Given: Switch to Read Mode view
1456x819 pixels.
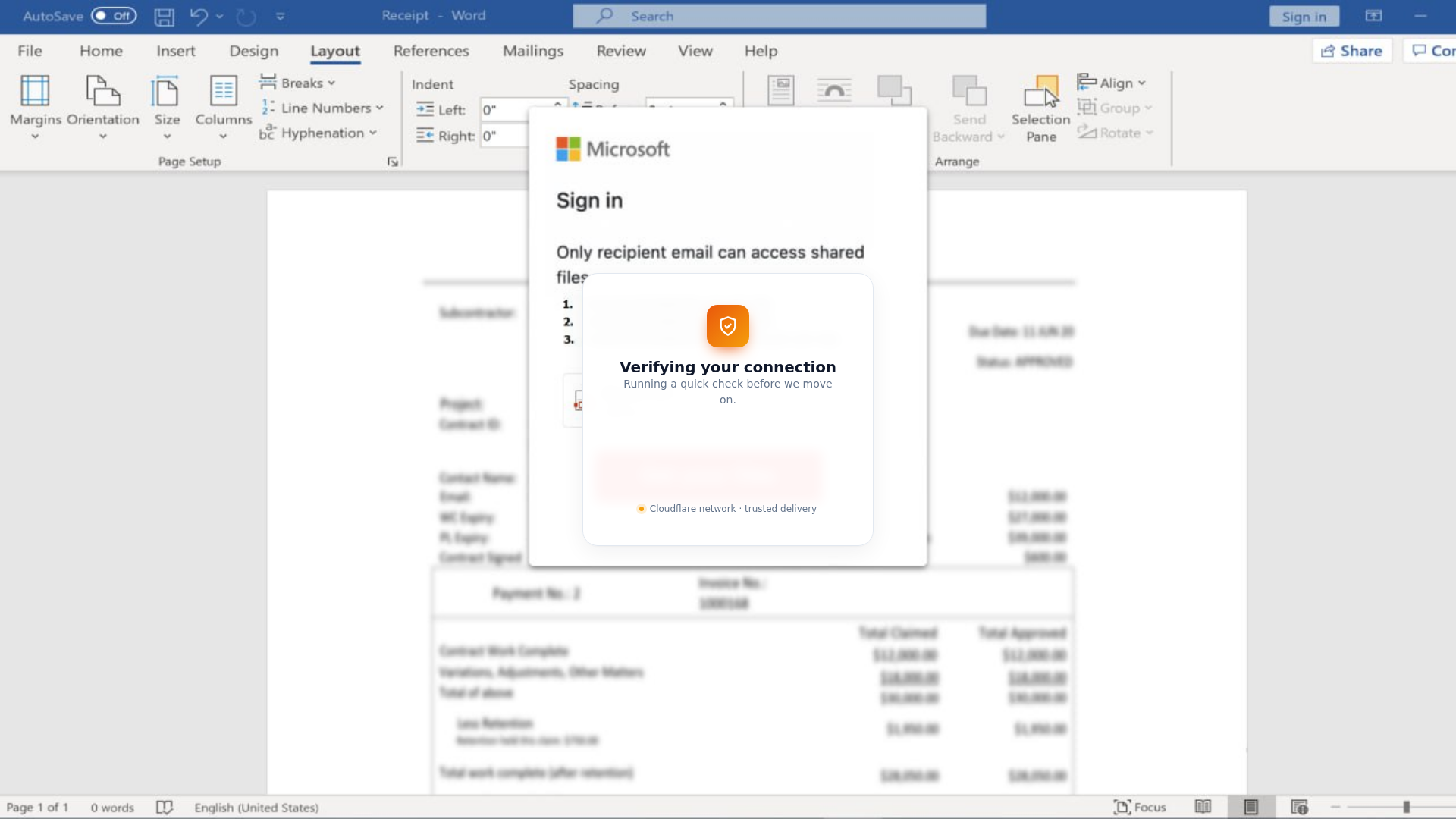Looking at the screenshot, I should pyautogui.click(x=1203, y=807).
